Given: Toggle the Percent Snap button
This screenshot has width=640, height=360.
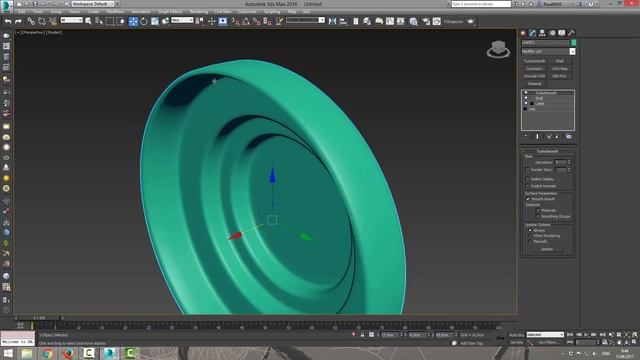Looking at the screenshot, I should point(256,21).
